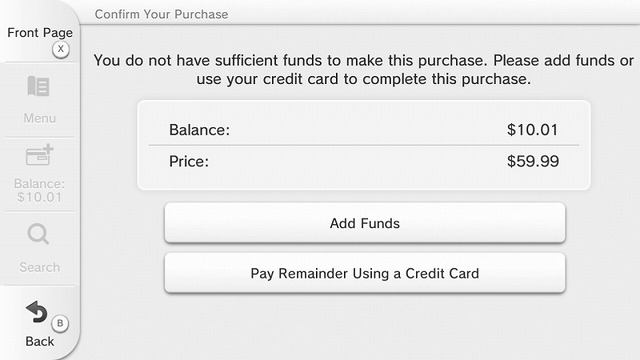
Task: Click the insufficient funds message text
Action: pyautogui.click(x=363, y=69)
